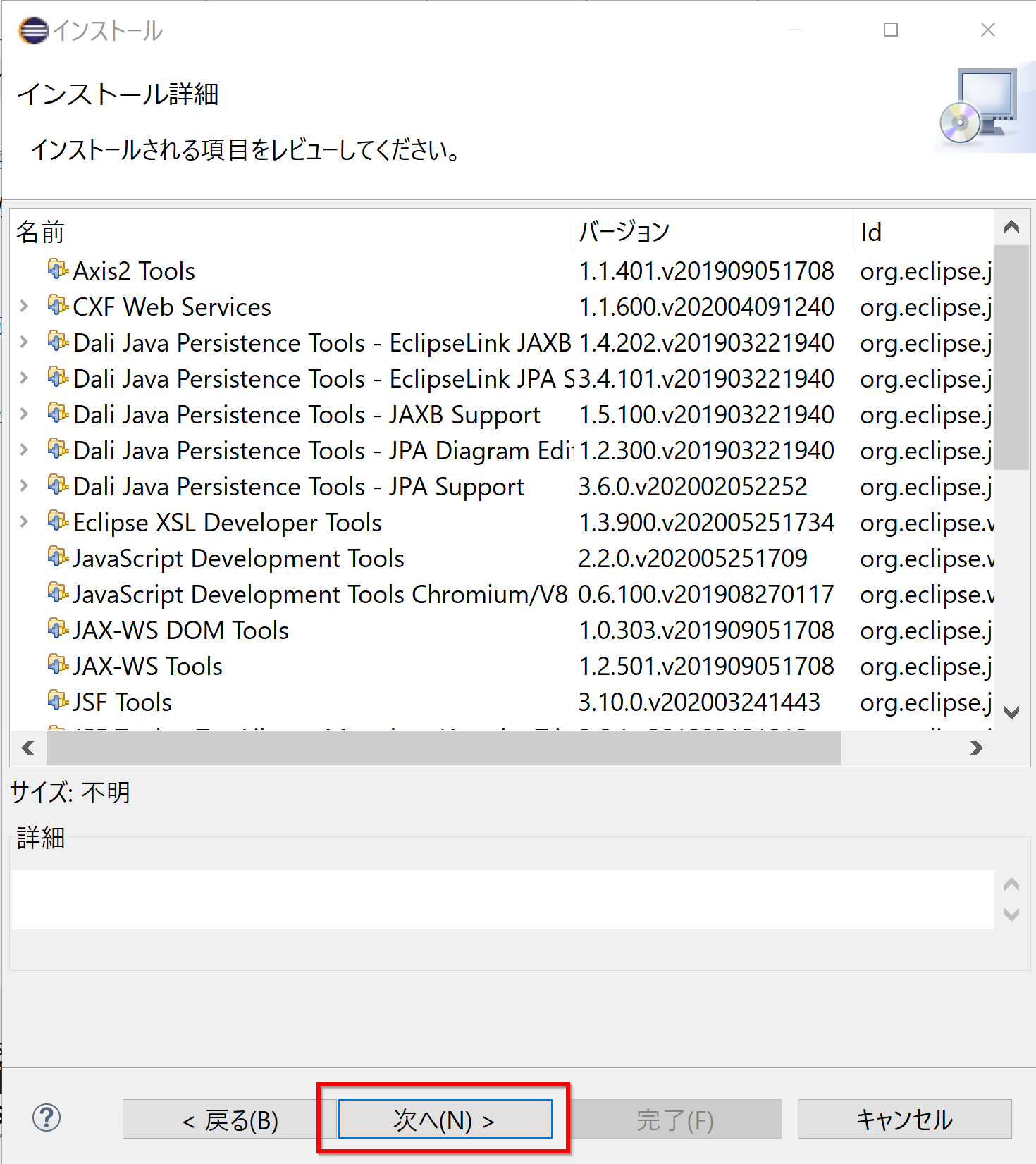Select the Axis2 Tools row

[x=502, y=271]
